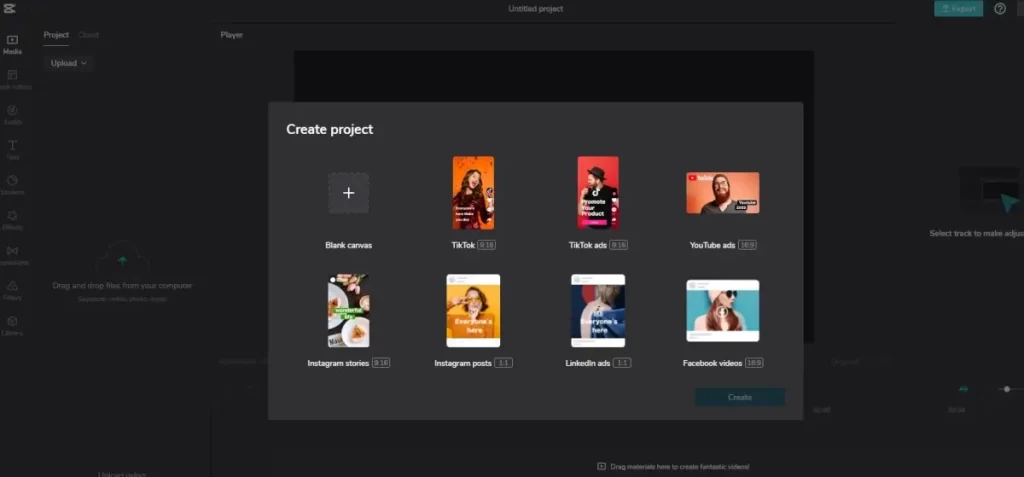Viewport: 1024px width, 477px height.
Task: Click the timeline zoom slider handle
Action: tap(1007, 389)
